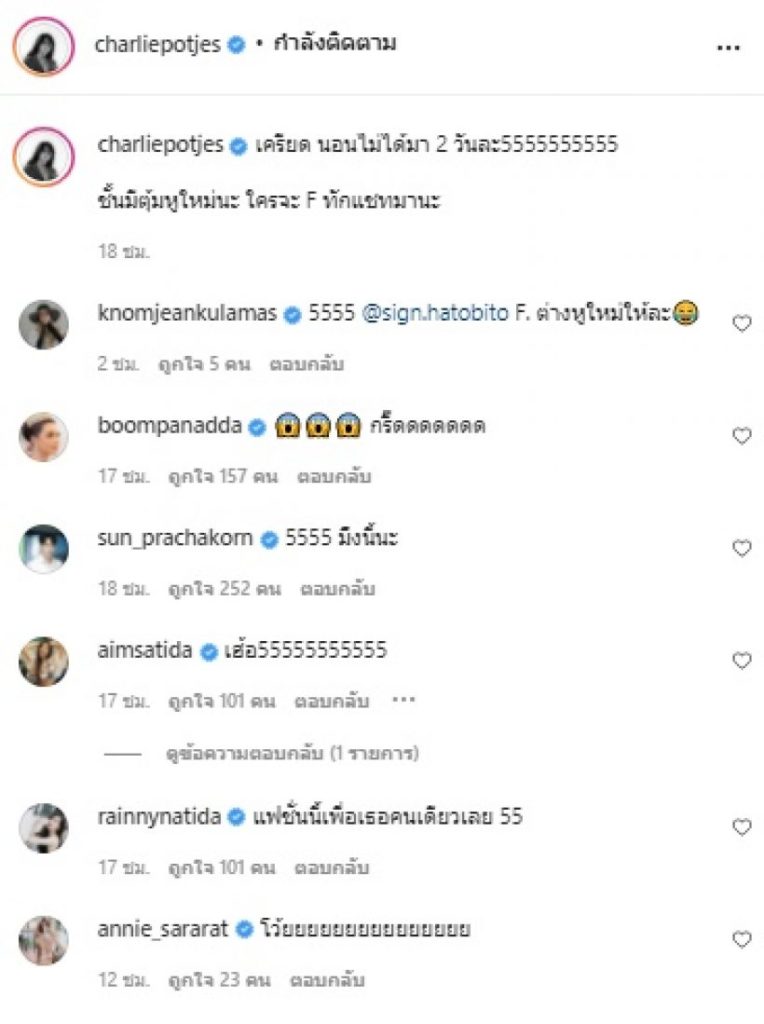Like the aimsatida comment

(x=742, y=661)
